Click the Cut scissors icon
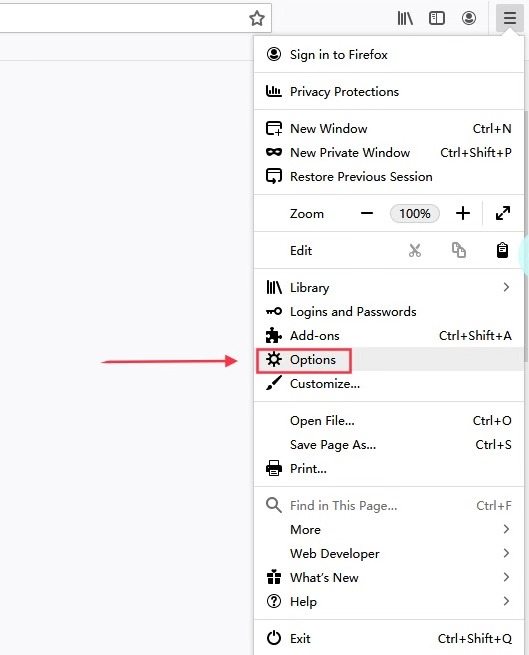529x655 pixels. tap(415, 251)
